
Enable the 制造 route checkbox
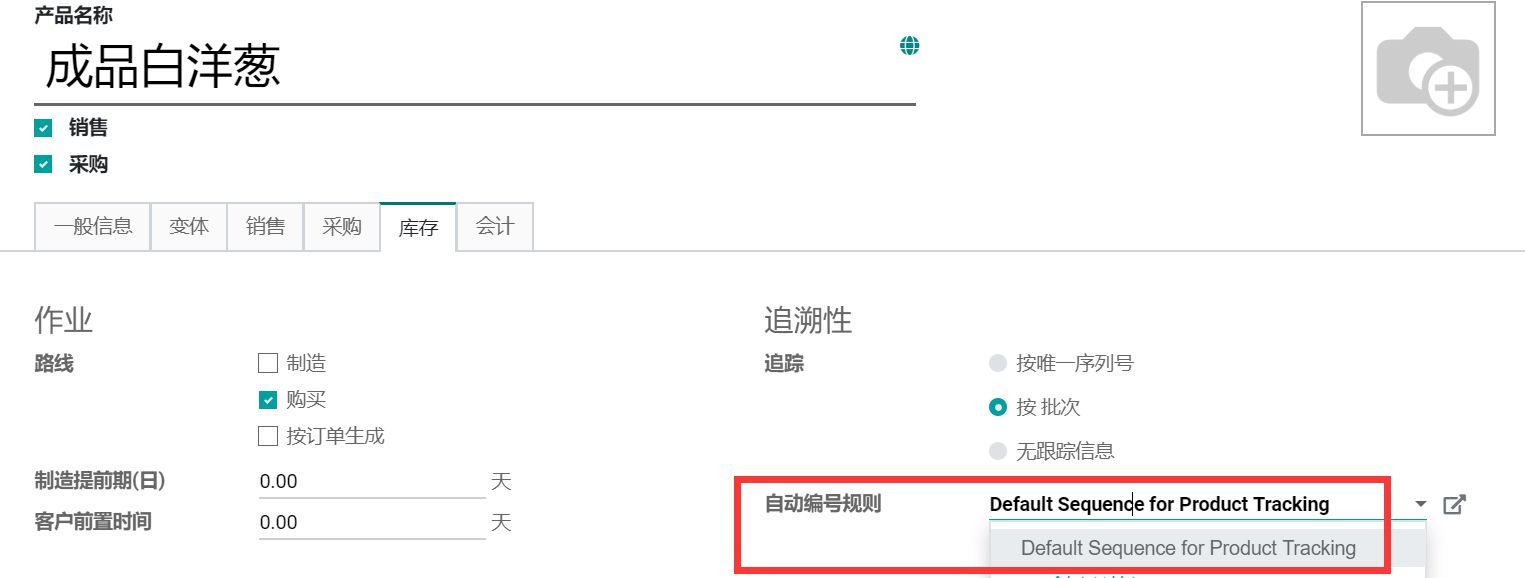(268, 363)
